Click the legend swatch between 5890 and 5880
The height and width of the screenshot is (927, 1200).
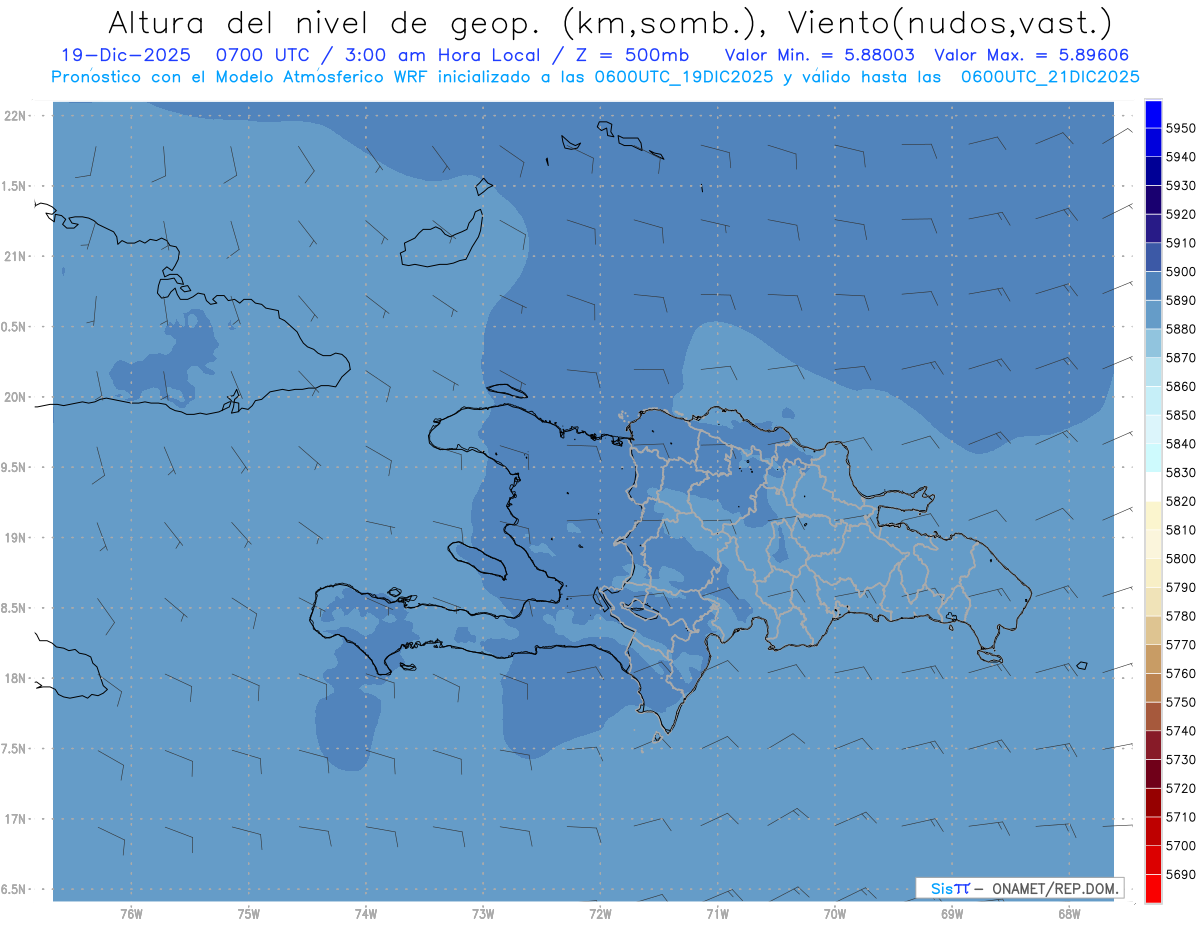coord(1153,314)
